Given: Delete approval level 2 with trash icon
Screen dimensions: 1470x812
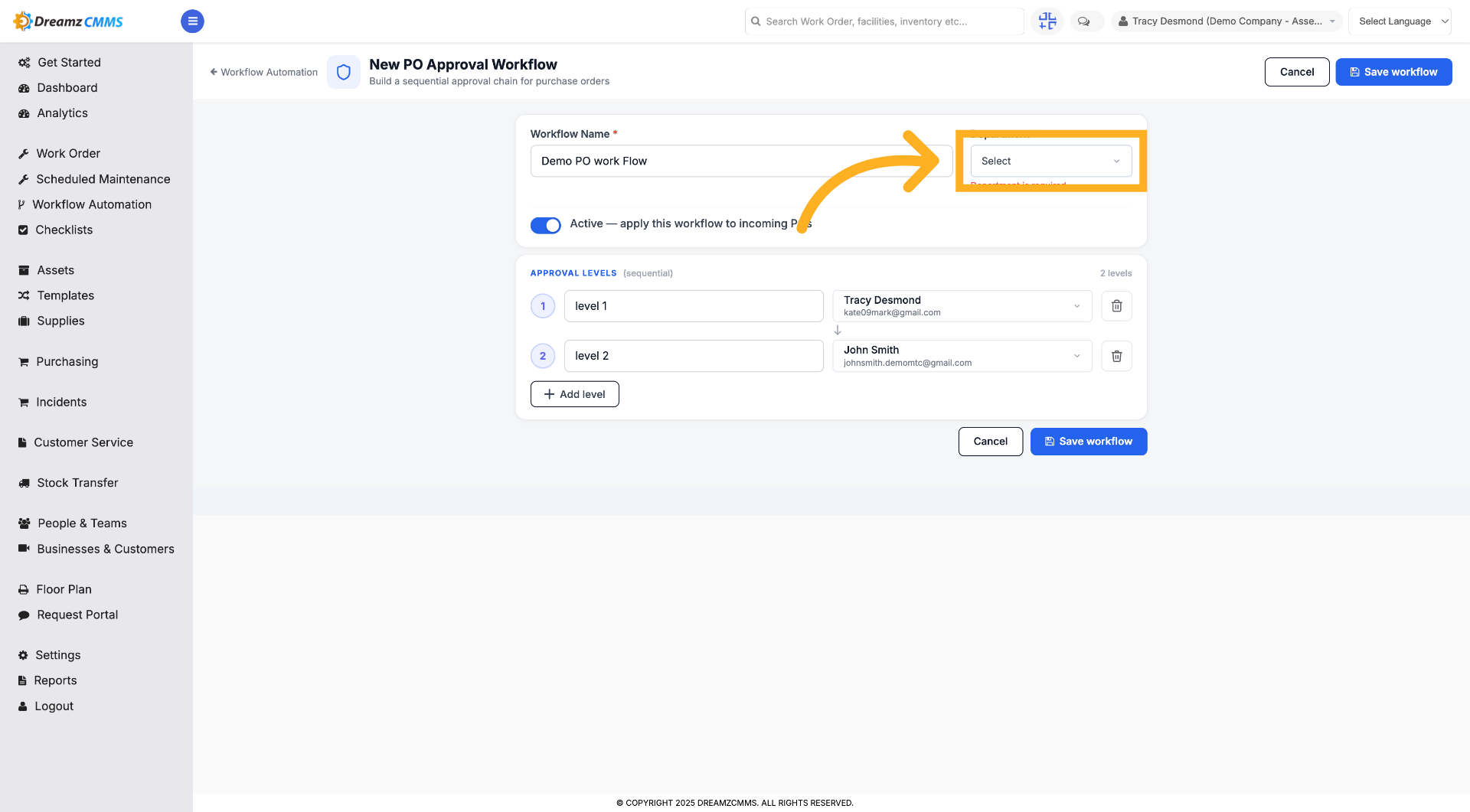Looking at the screenshot, I should 1116,356.
